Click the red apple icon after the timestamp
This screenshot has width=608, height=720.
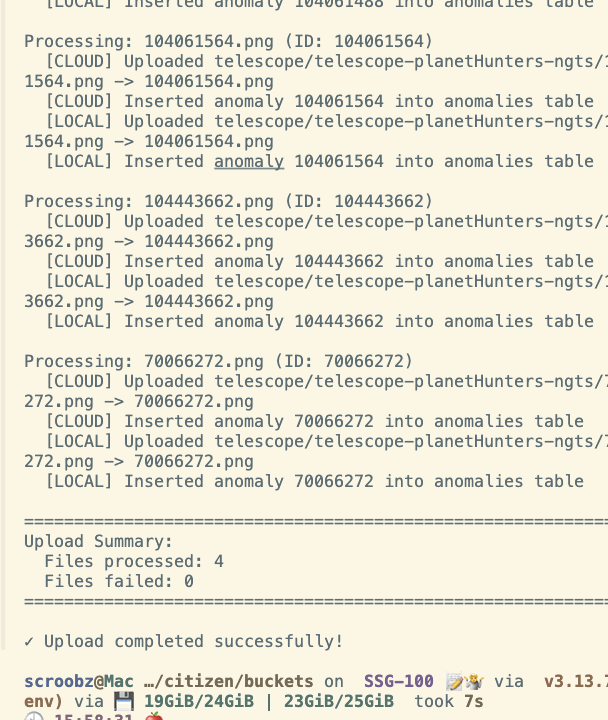pos(154,718)
